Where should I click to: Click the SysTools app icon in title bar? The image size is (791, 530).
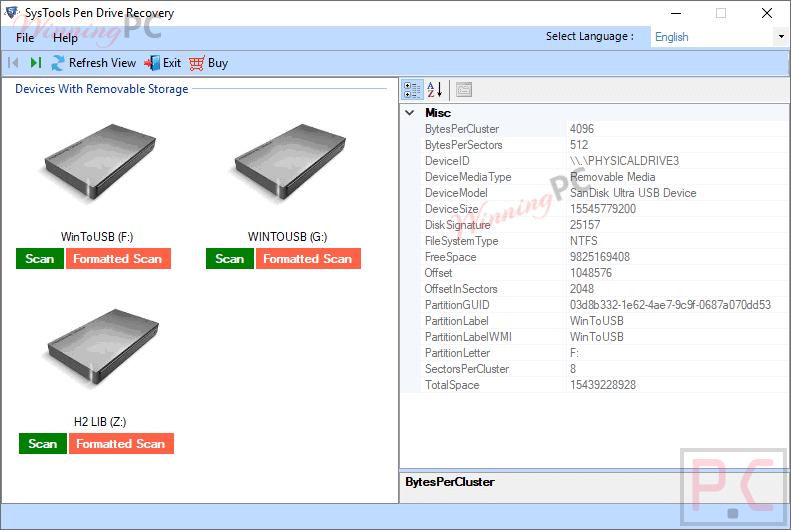click(12, 12)
